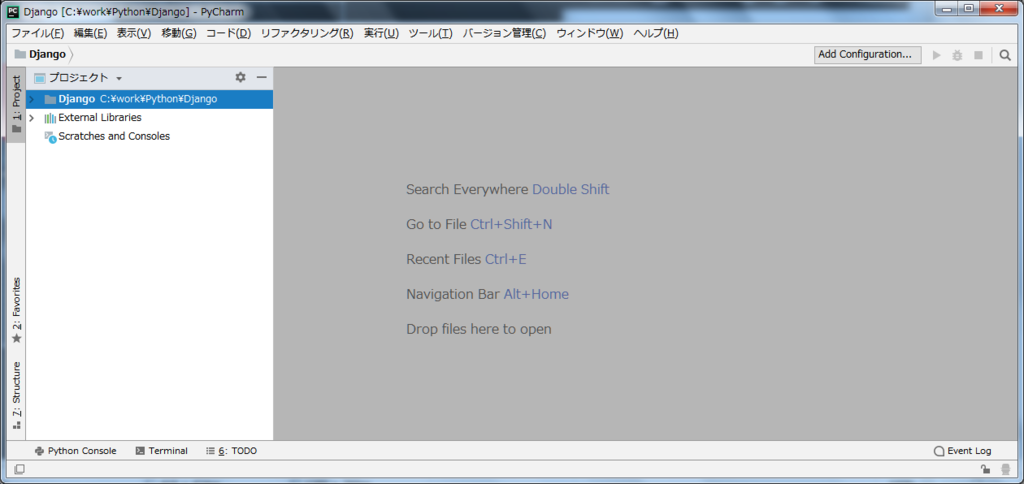The image size is (1024, 484).
Task: Open the 編集(E) menu
Action: pyautogui.click(x=90, y=33)
